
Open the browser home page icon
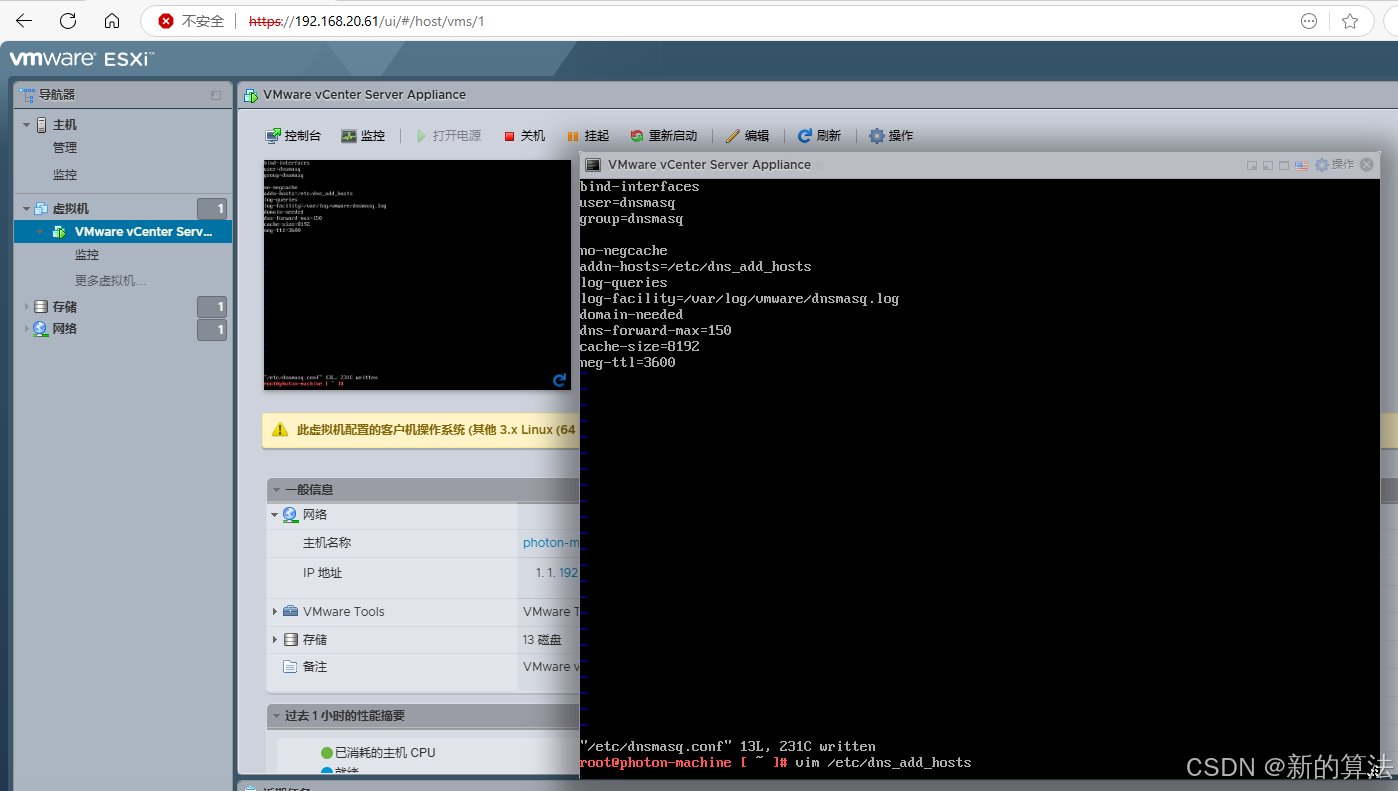click(112, 20)
